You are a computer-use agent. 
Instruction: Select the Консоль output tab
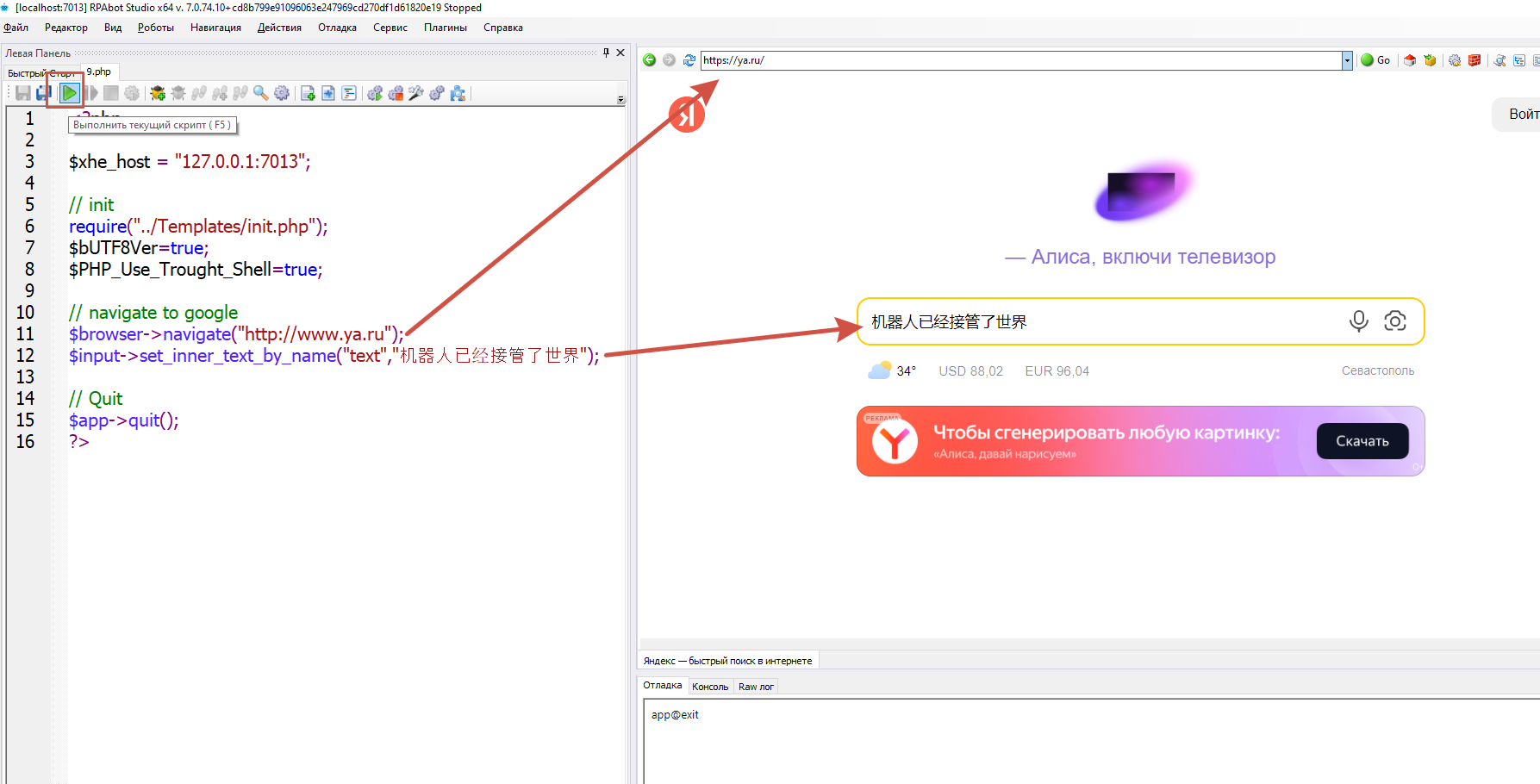tap(710, 687)
